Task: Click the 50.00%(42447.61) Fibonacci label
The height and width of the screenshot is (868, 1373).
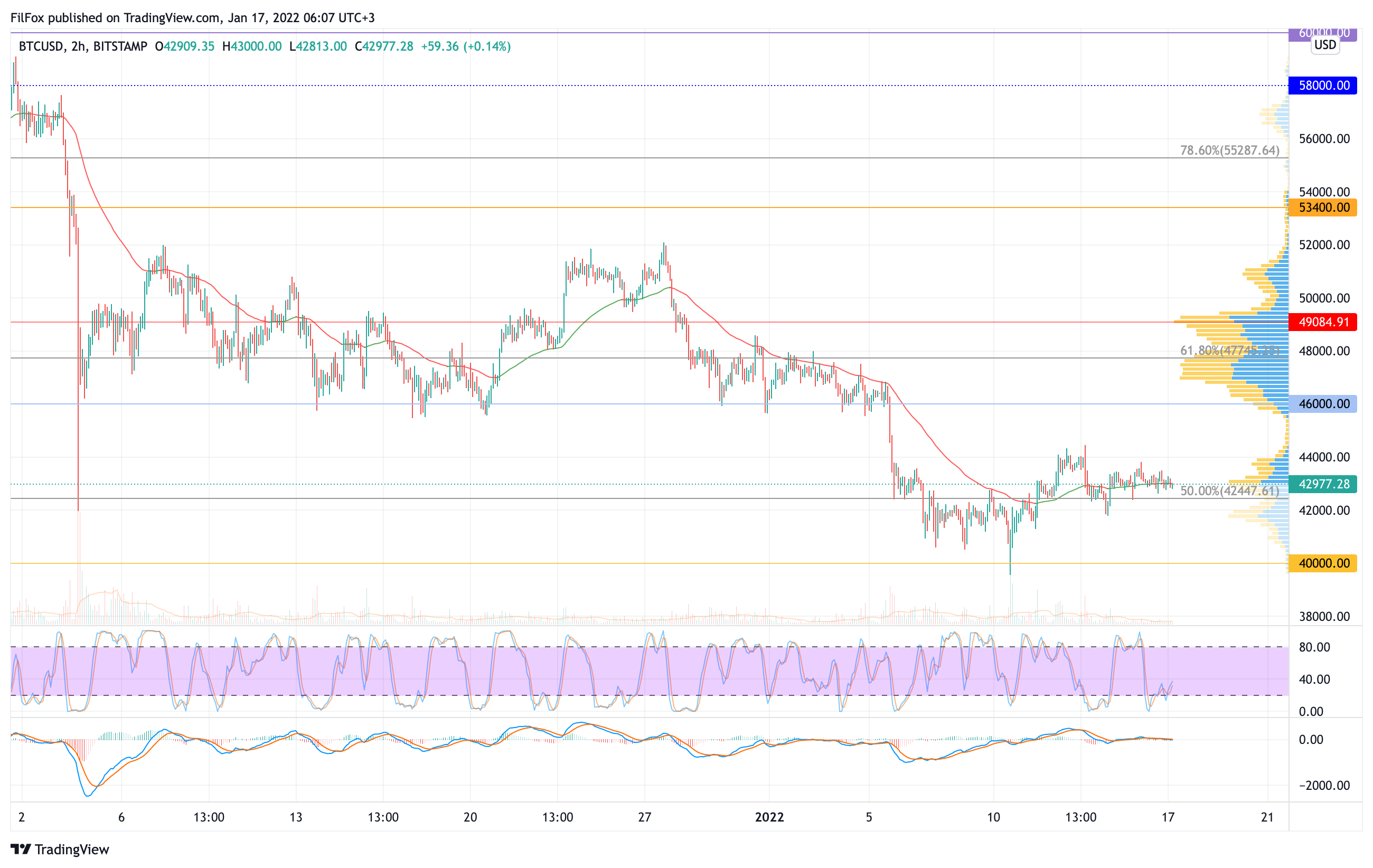Action: point(1229,490)
